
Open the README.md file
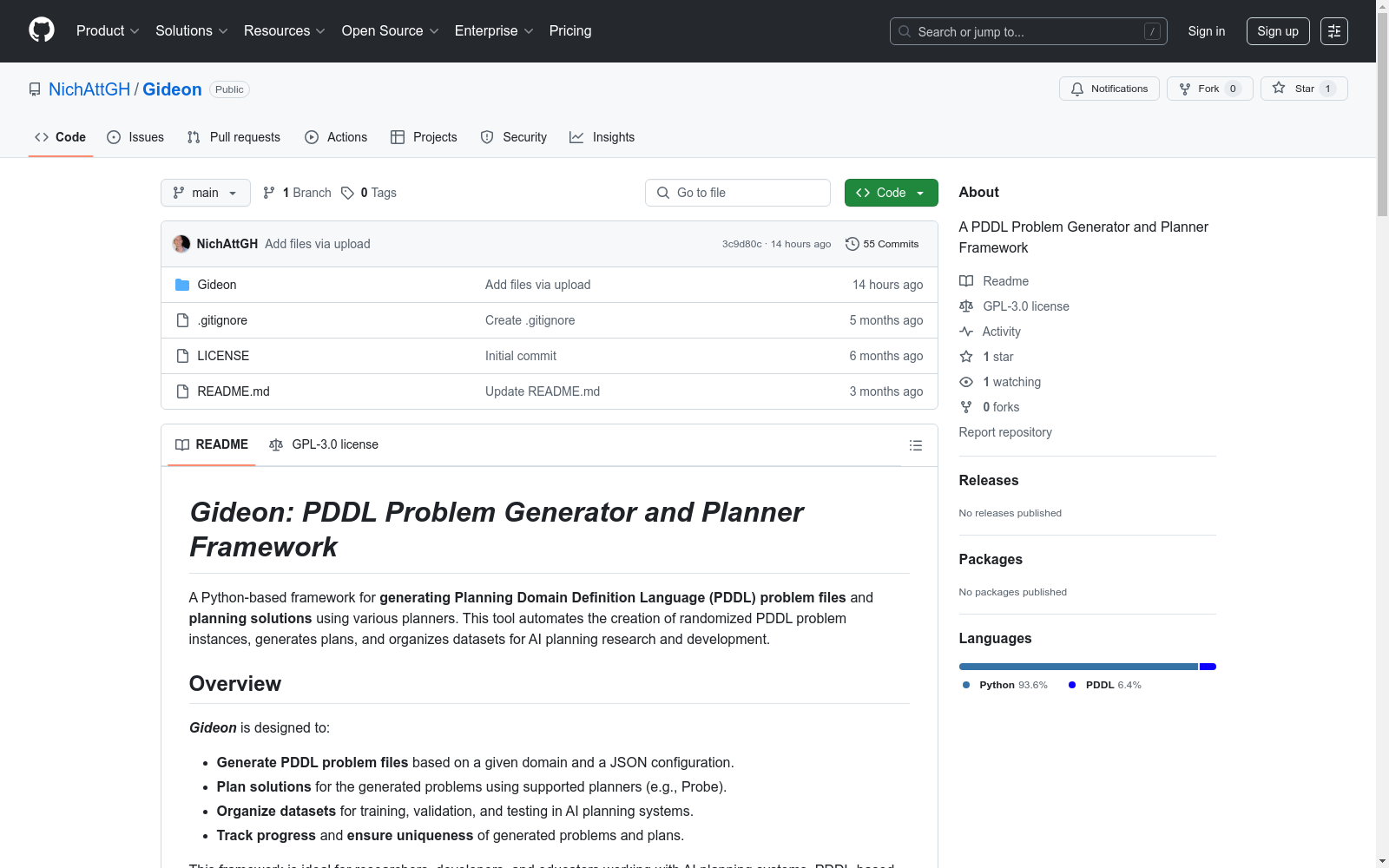(x=234, y=391)
